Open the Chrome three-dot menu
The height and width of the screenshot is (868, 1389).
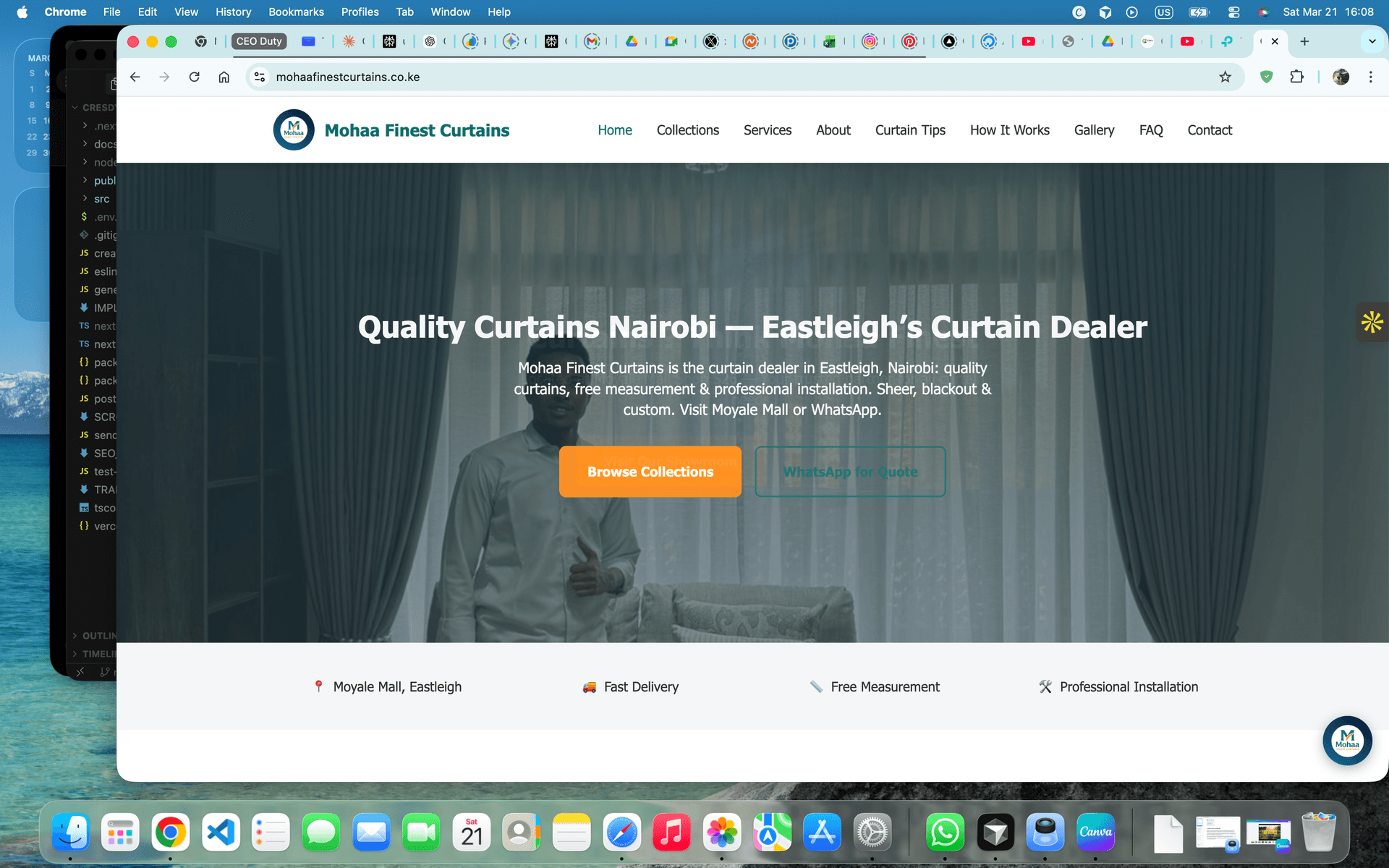[1370, 77]
